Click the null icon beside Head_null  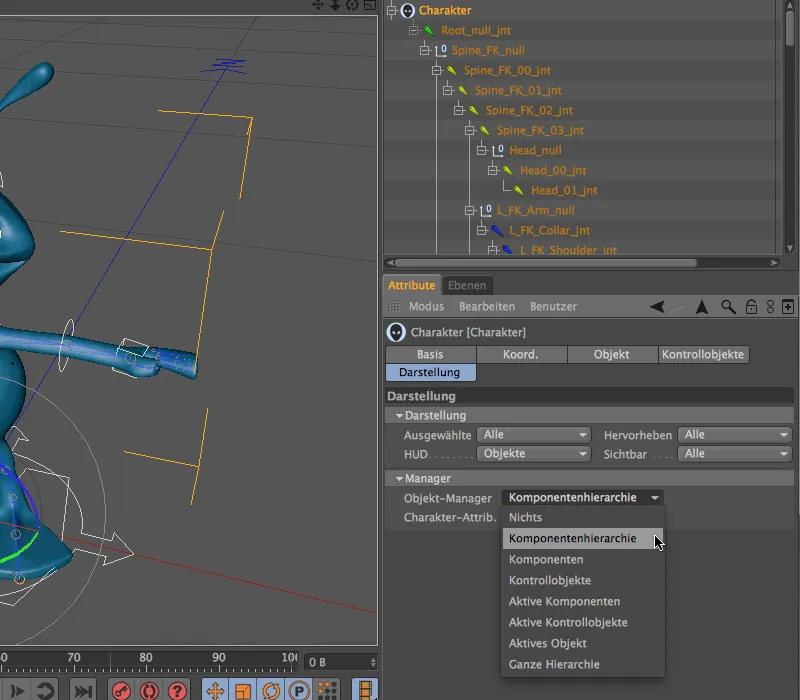[498, 151]
